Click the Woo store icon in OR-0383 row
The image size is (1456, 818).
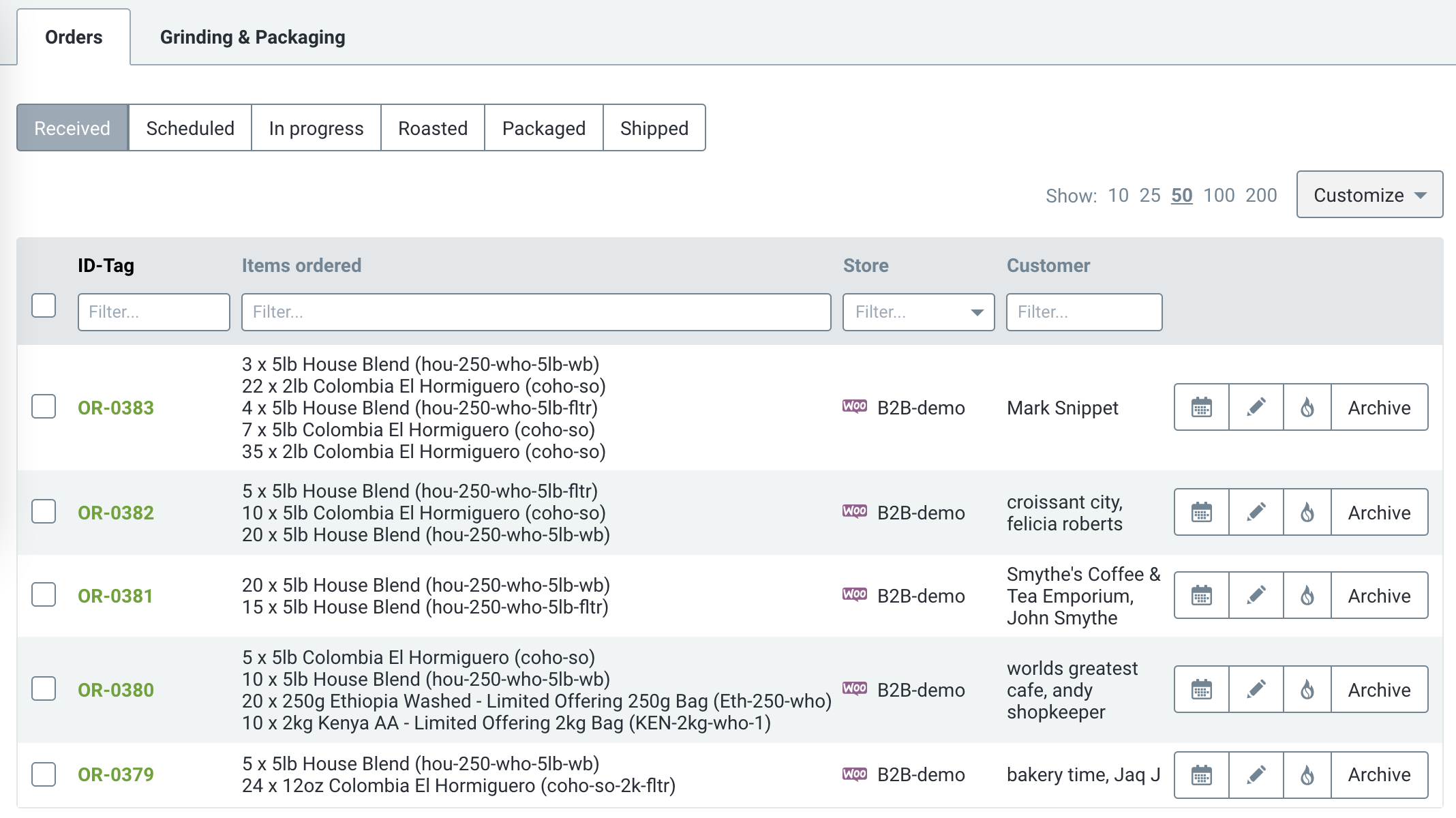coord(855,406)
